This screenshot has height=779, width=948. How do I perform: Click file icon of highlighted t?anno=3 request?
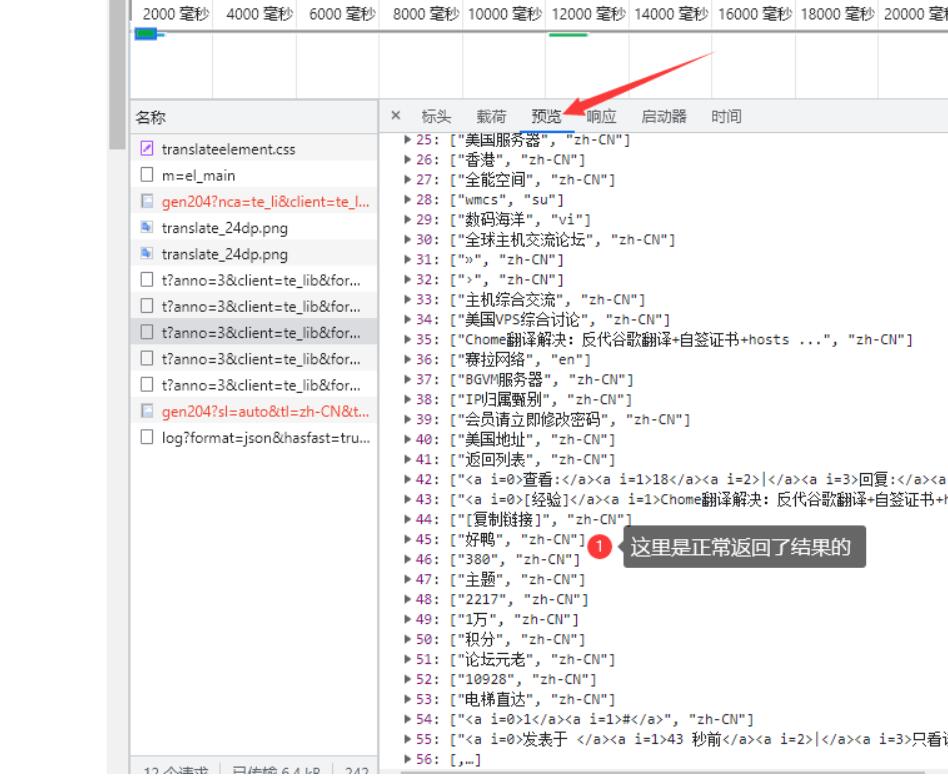pos(146,332)
